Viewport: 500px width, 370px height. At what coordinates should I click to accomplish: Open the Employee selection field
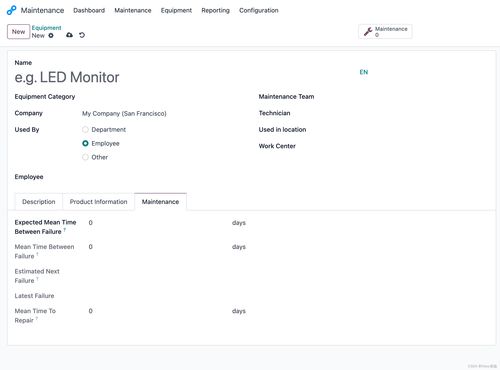coord(163,177)
